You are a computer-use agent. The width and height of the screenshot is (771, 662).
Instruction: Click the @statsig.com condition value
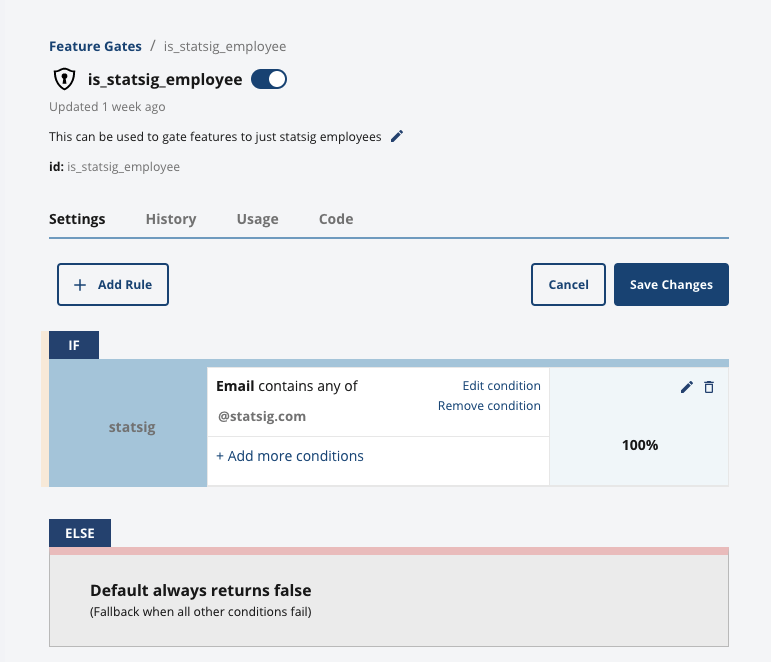tap(262, 416)
